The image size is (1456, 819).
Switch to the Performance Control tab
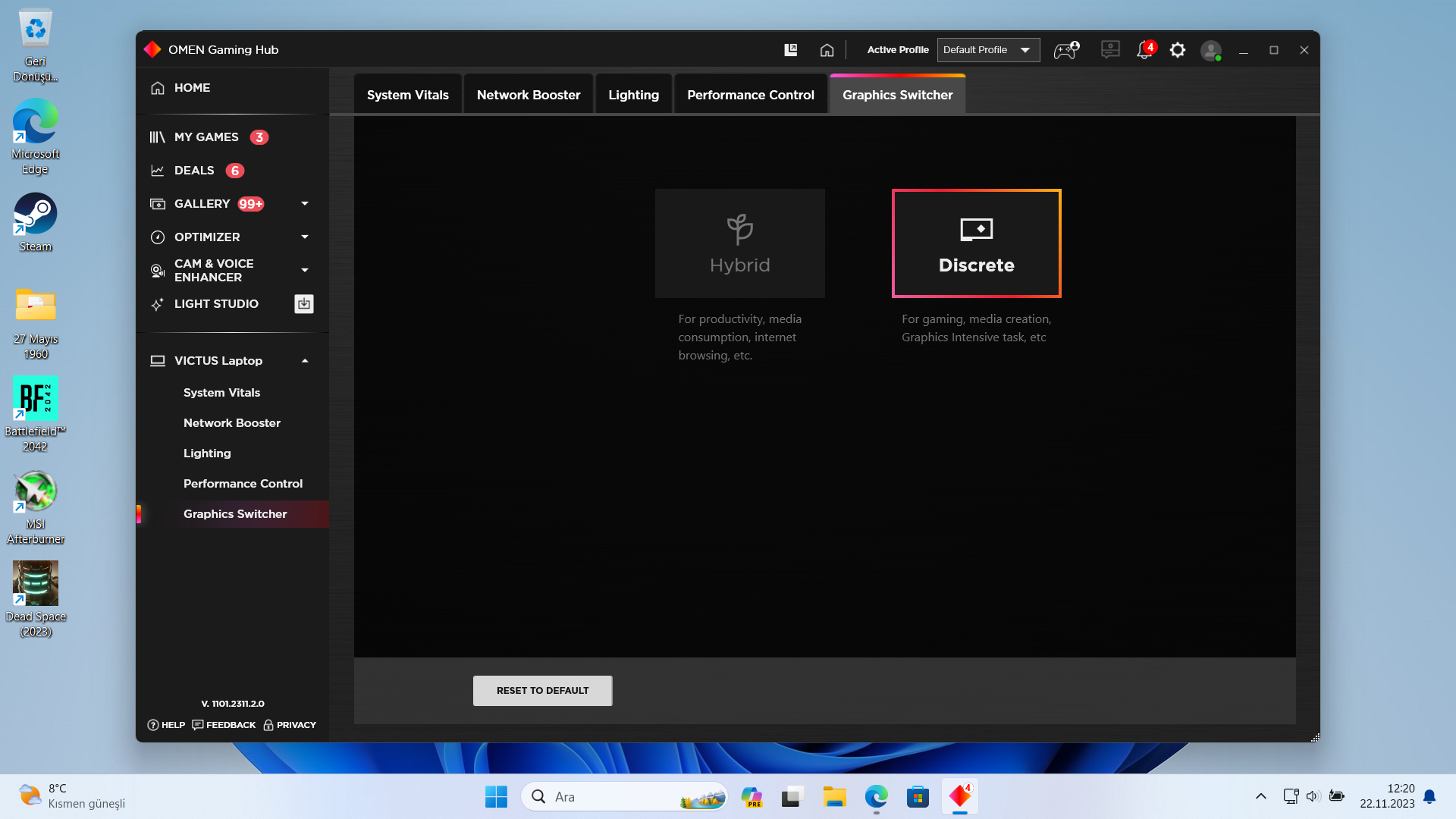750,95
